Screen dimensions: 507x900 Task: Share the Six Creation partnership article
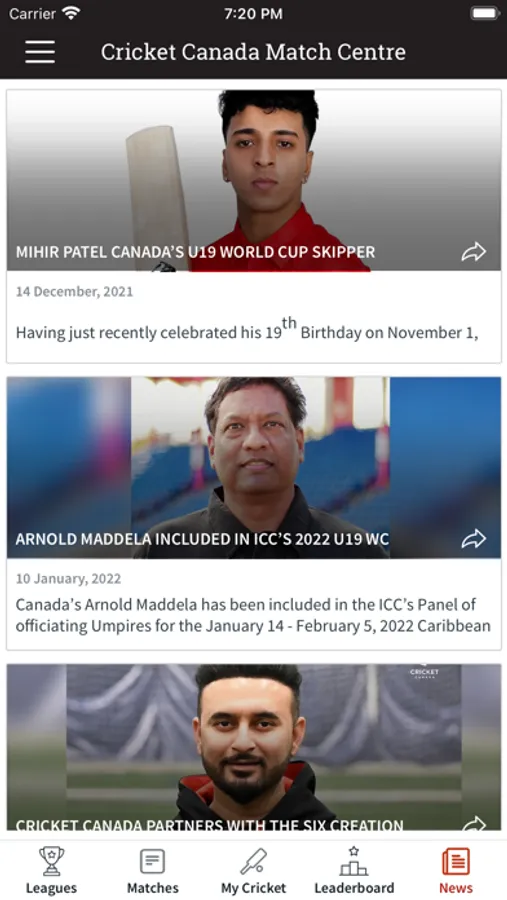pos(474,824)
